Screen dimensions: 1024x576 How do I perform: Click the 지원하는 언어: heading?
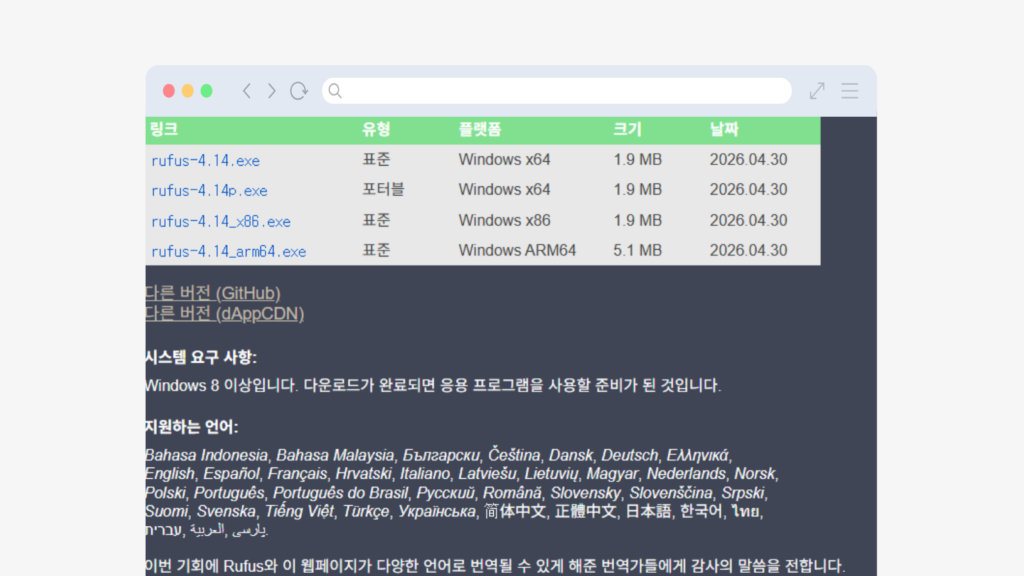(191, 427)
